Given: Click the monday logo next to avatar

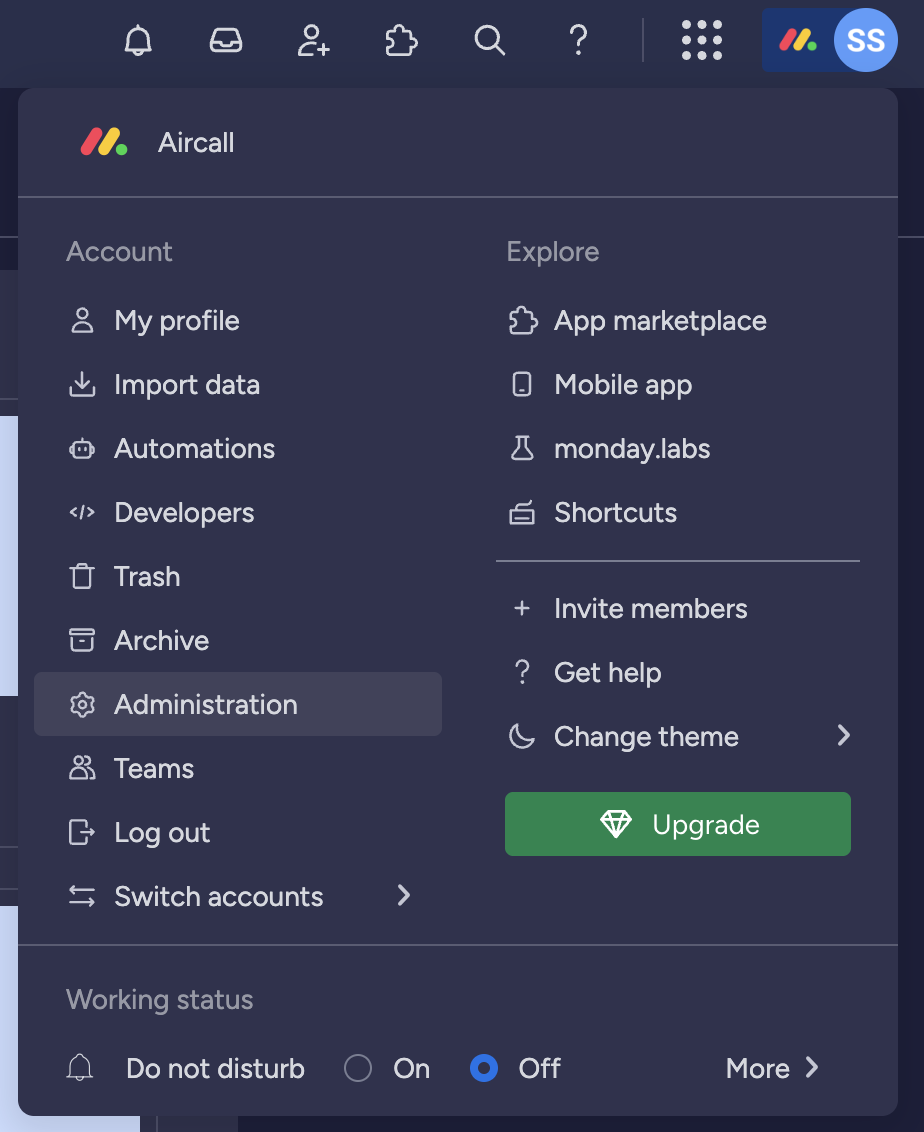Looking at the screenshot, I should [798, 40].
